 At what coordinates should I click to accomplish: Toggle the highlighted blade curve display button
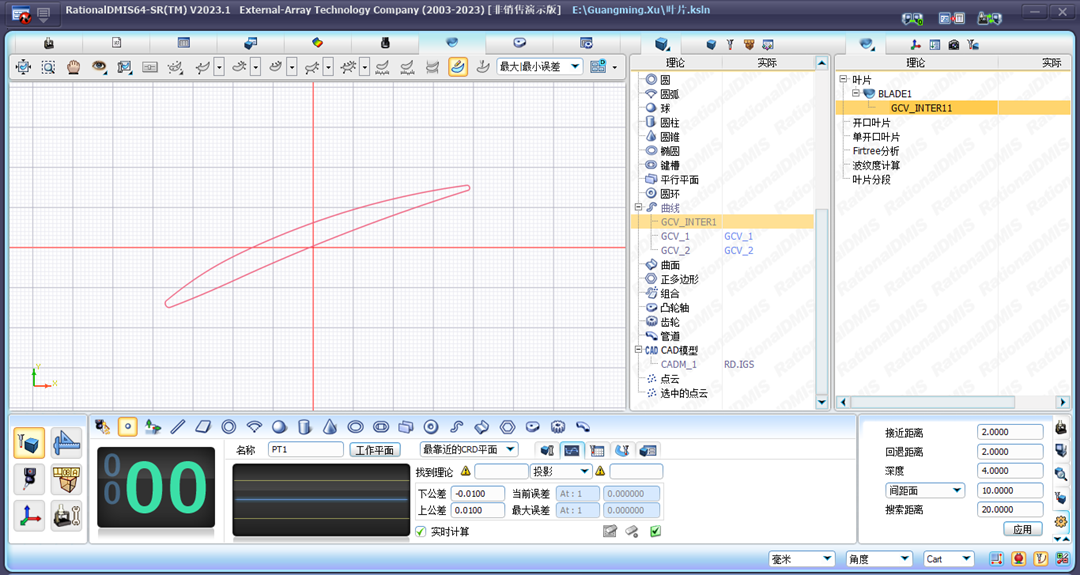[457, 67]
